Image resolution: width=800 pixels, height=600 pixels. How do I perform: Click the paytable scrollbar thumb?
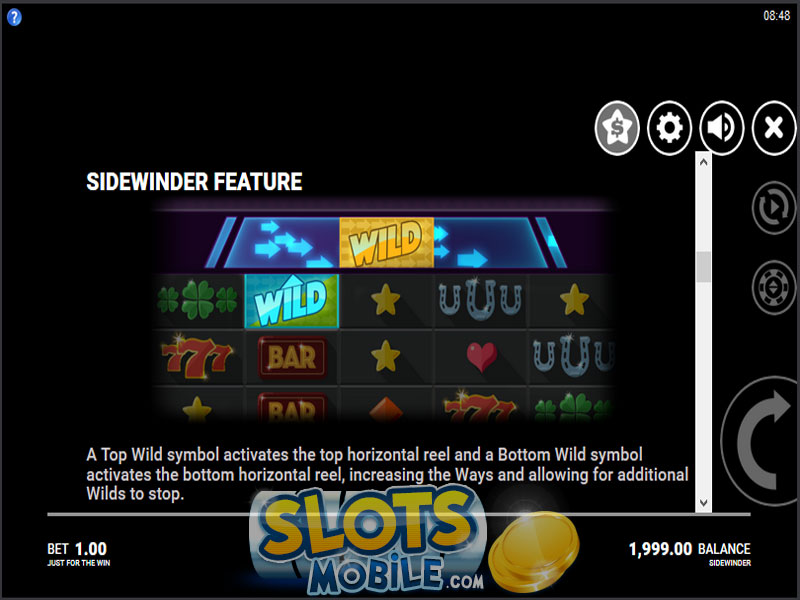(x=704, y=266)
